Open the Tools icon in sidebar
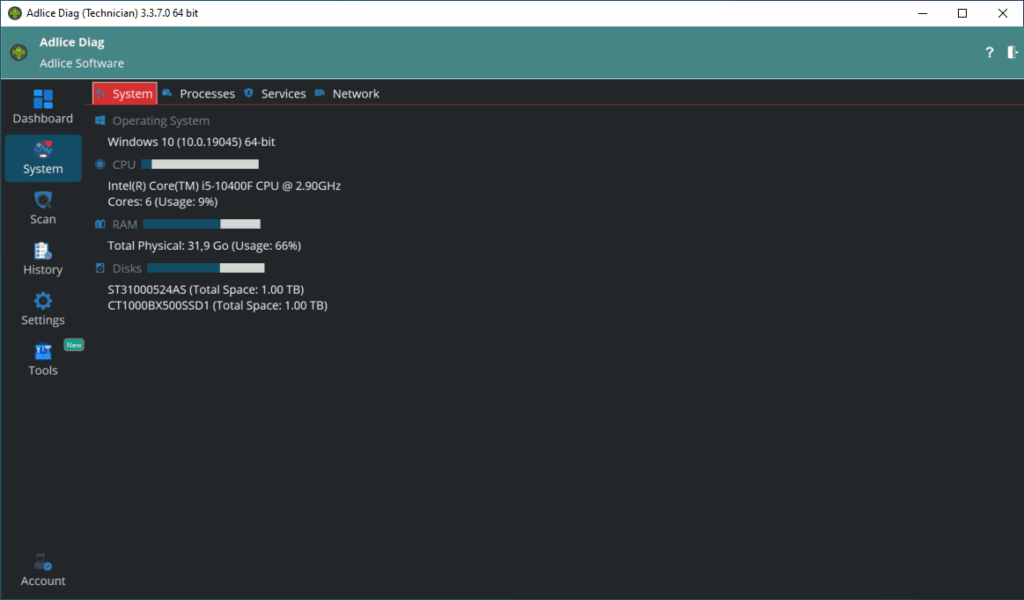 tap(43, 352)
